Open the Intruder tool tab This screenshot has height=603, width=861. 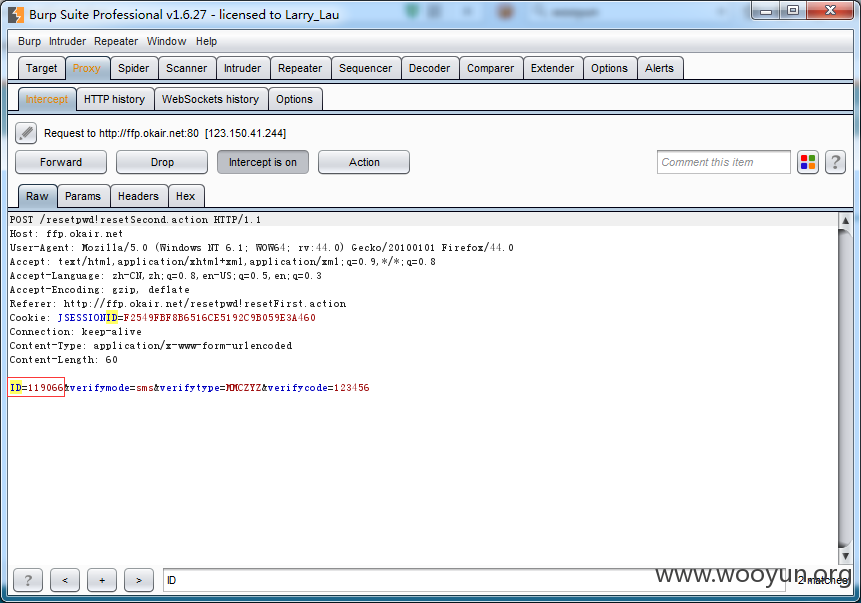(x=243, y=68)
